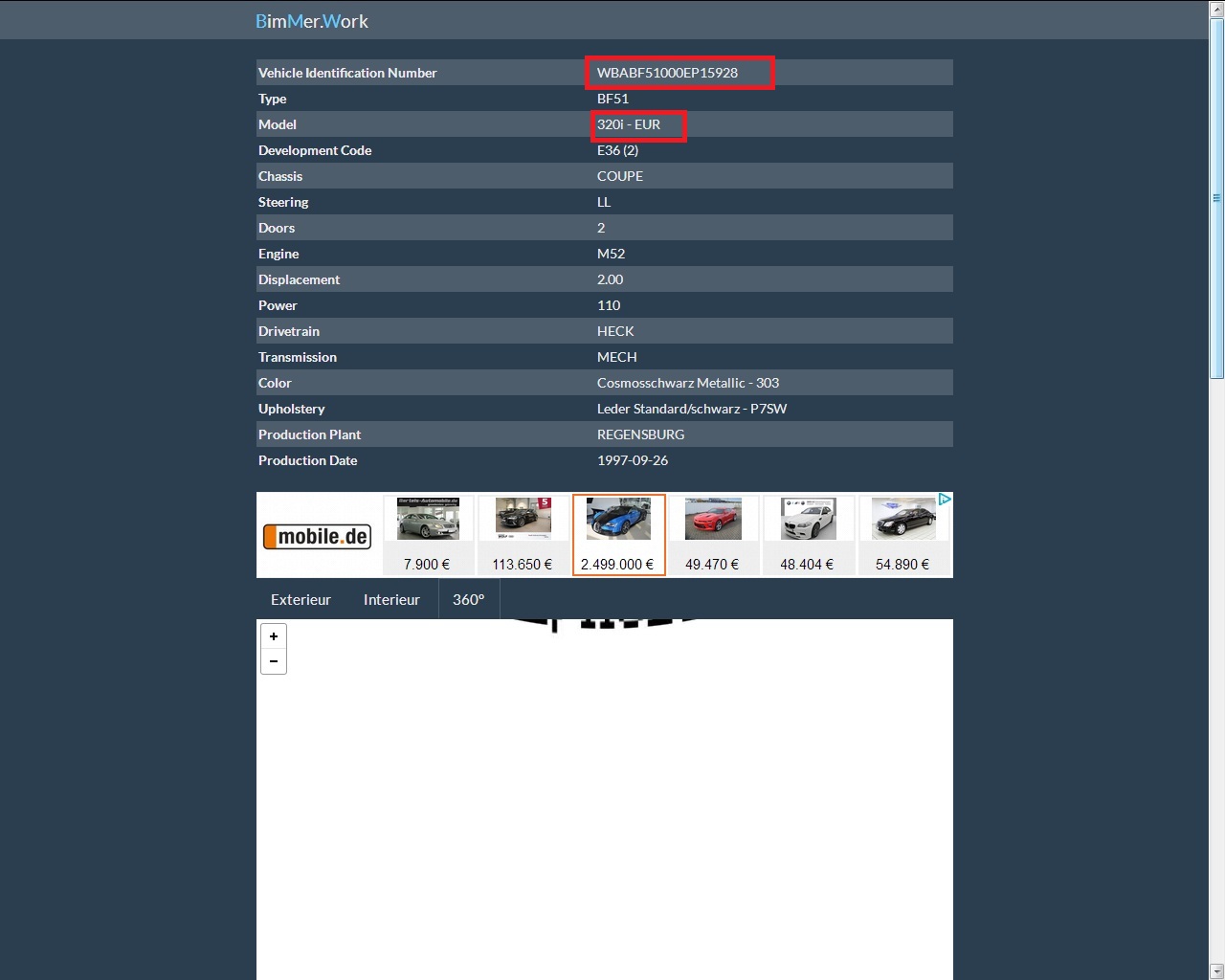This screenshot has width=1225, height=980.
Task: Click the scrollbar up arrow
Action: (x=1217, y=9)
